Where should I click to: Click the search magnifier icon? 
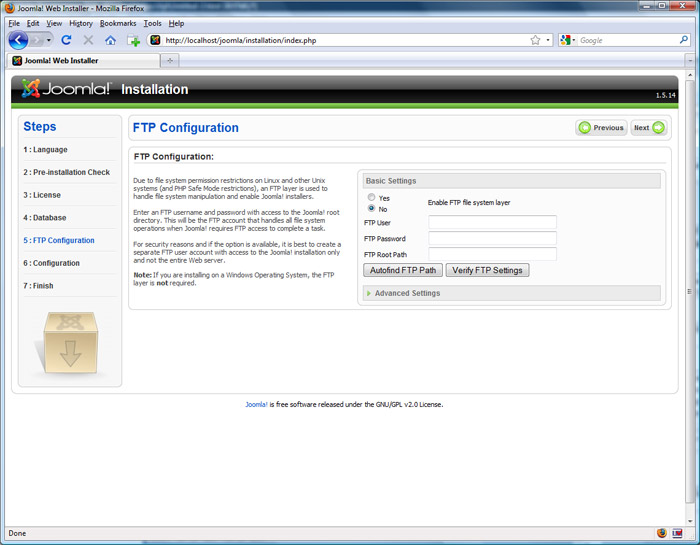coord(683,40)
